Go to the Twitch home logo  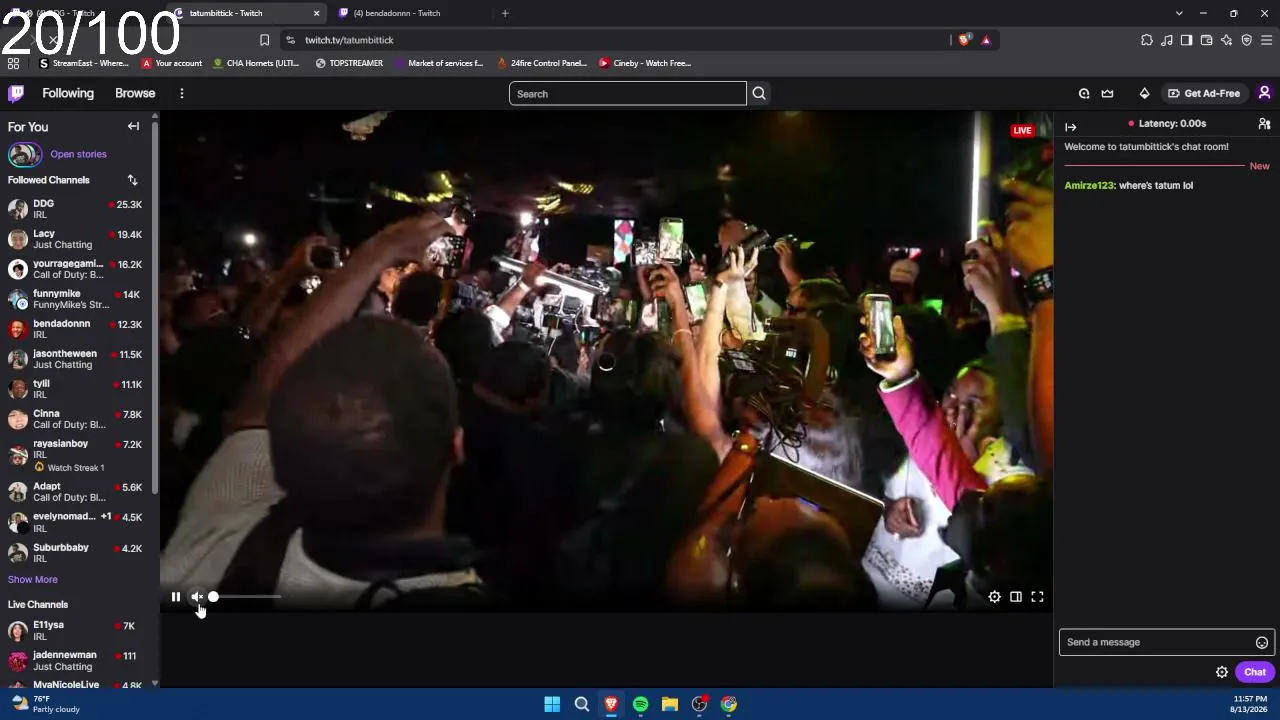[x=16, y=93]
